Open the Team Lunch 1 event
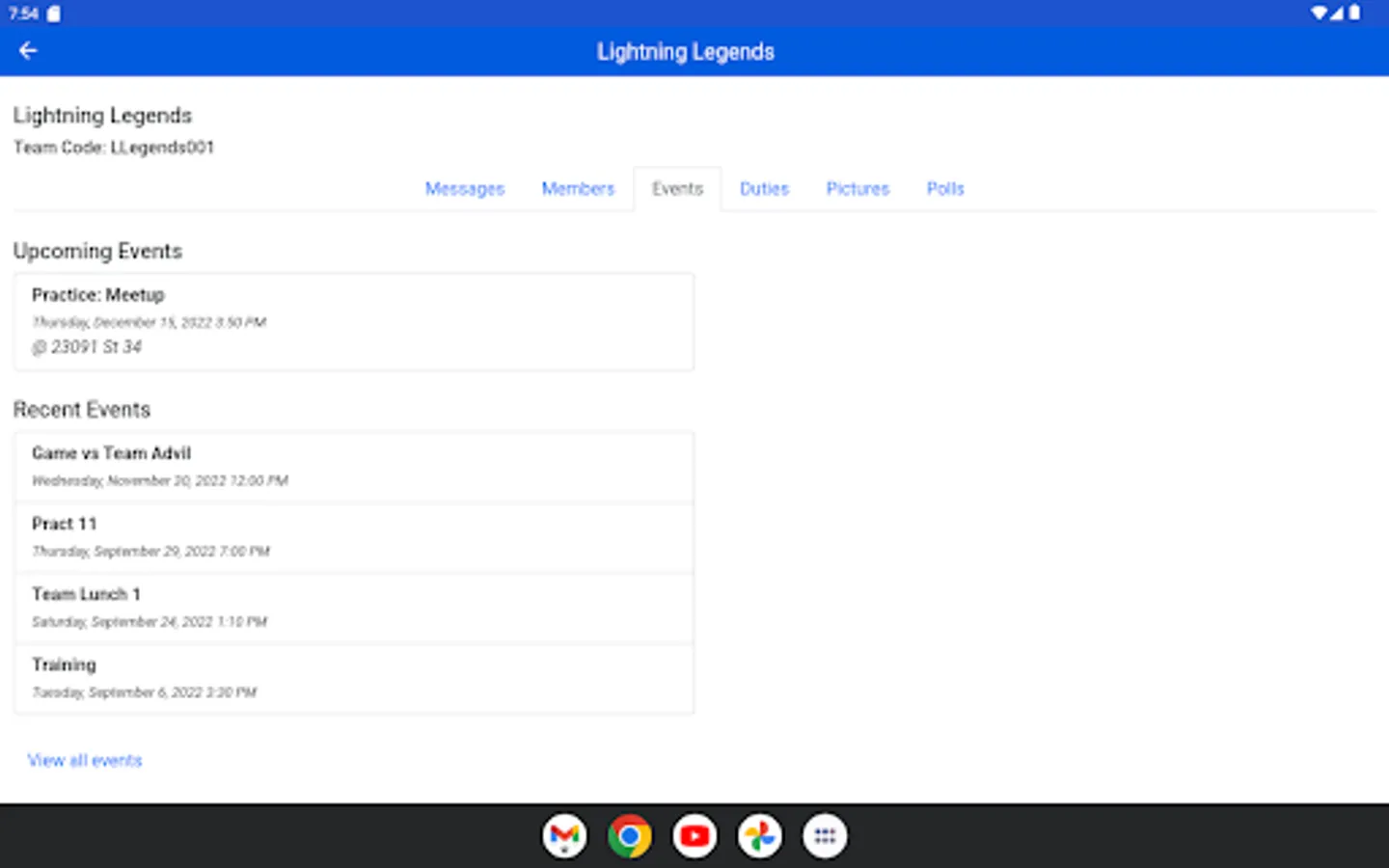This screenshot has width=1389, height=868. point(354,608)
